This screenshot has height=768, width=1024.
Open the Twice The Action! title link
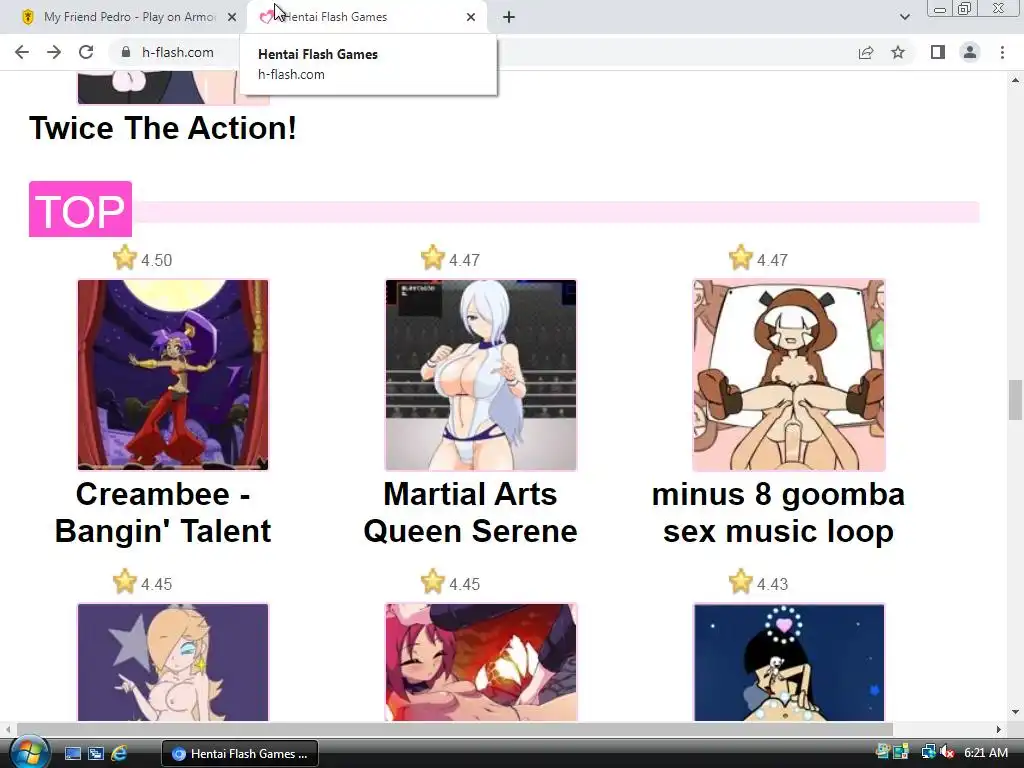pos(163,128)
